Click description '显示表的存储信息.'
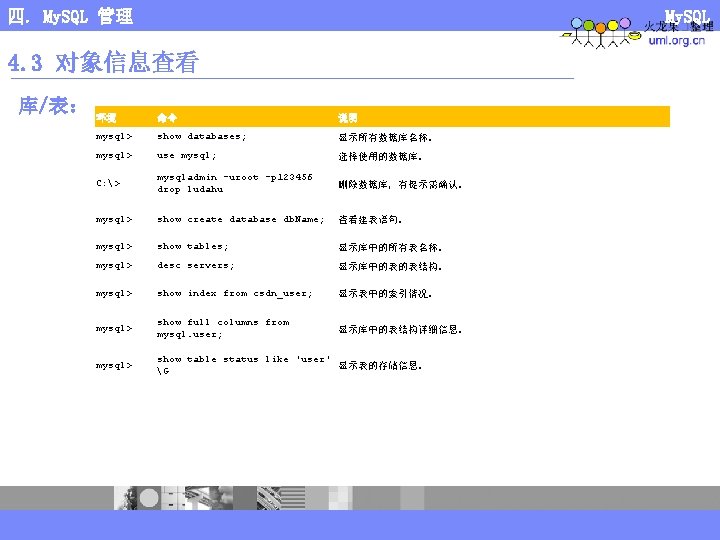This screenshot has width=720, height=540. point(380,366)
